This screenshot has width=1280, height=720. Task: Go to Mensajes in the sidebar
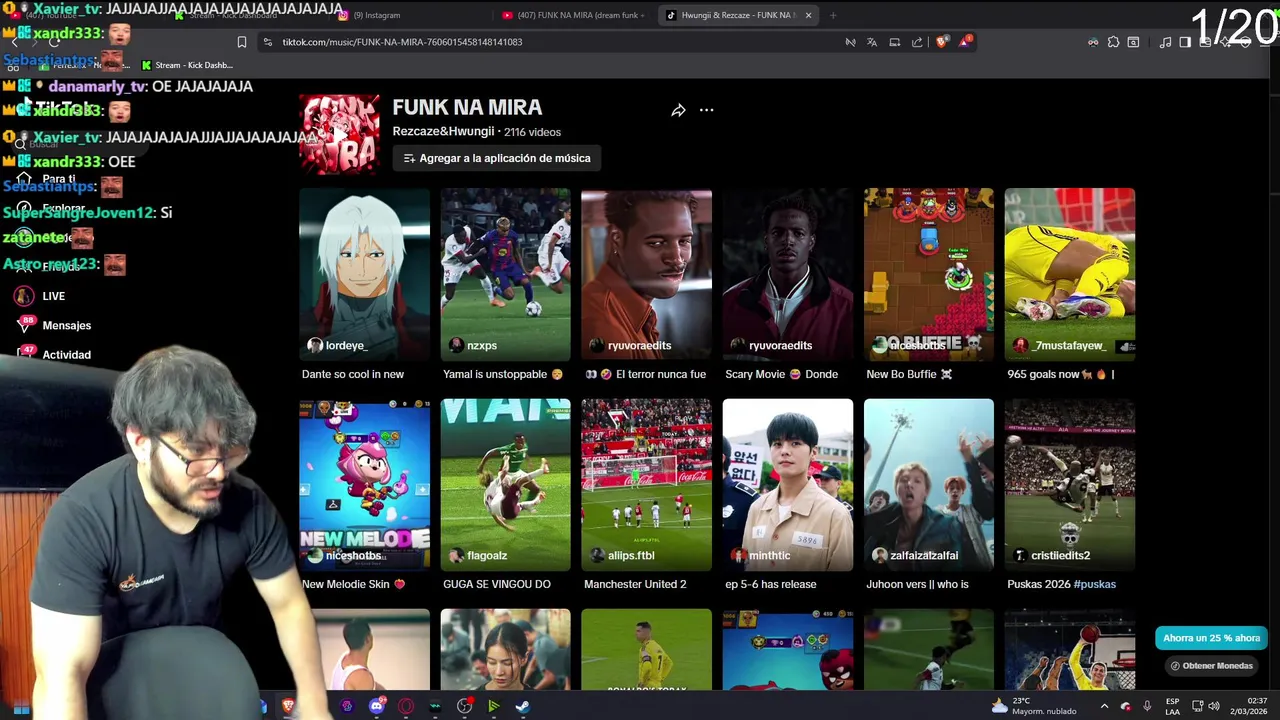(67, 325)
